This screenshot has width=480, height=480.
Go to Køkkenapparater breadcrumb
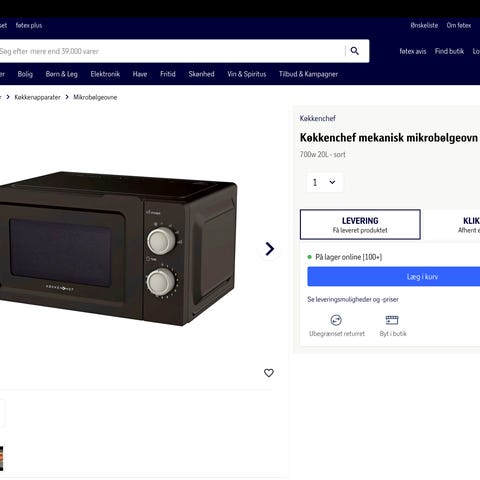click(x=37, y=97)
